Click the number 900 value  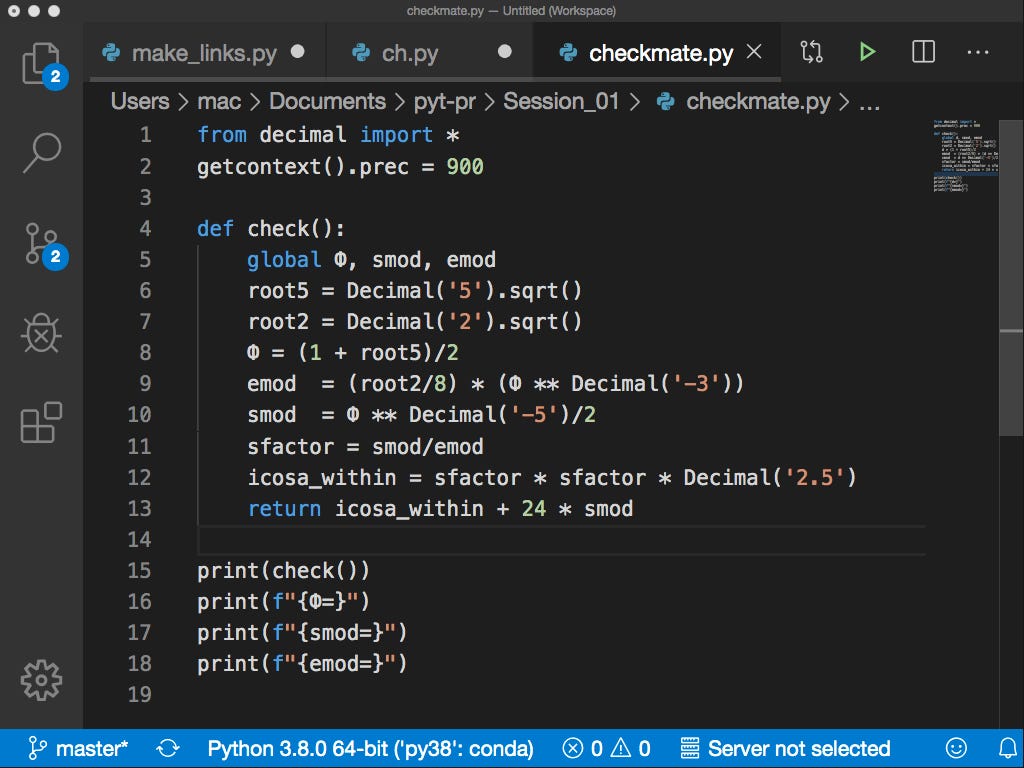click(465, 167)
